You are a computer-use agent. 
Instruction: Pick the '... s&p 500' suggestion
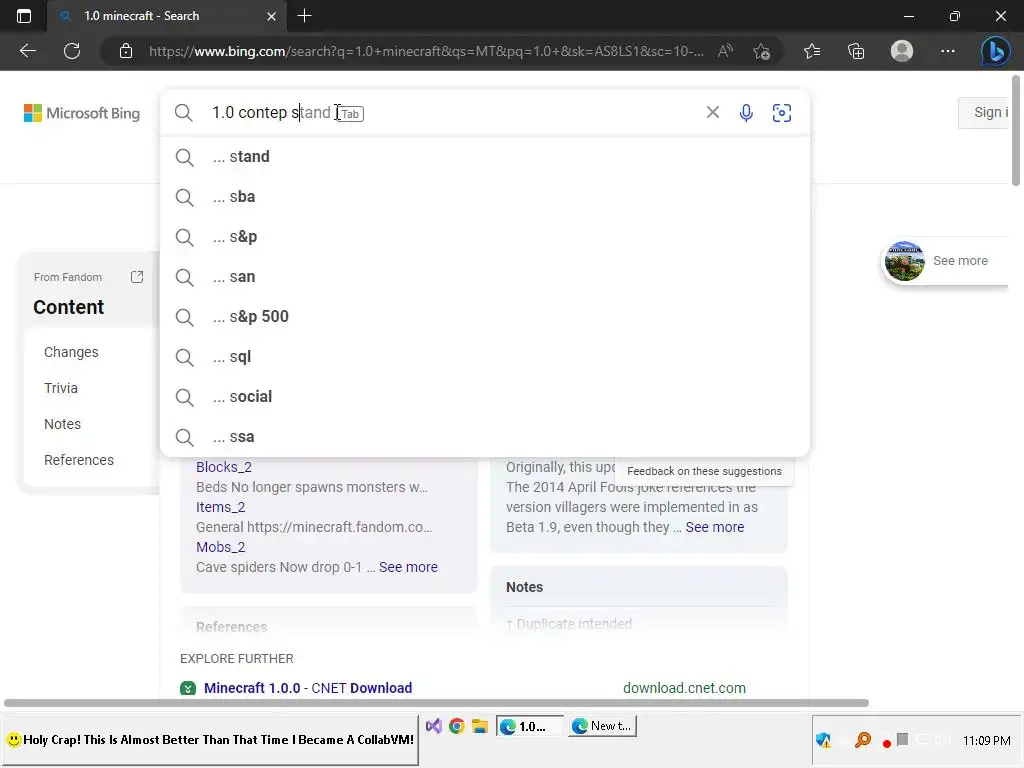click(485, 317)
